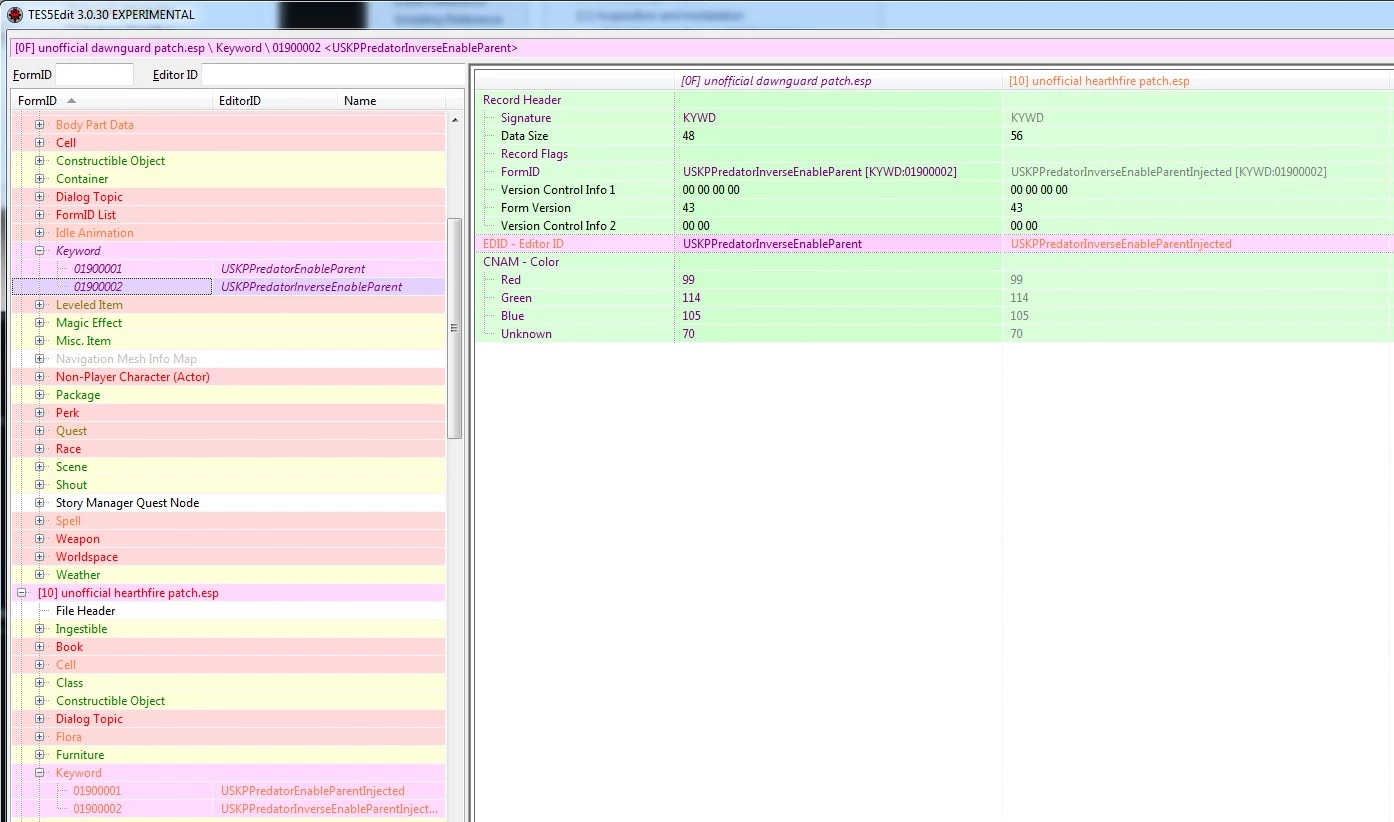
Task: Select the Navigation Mesh Info Map node
Action: (x=126, y=359)
